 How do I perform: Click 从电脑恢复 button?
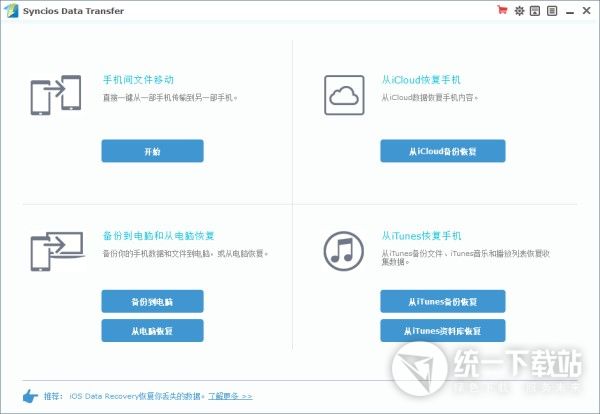(x=152, y=331)
